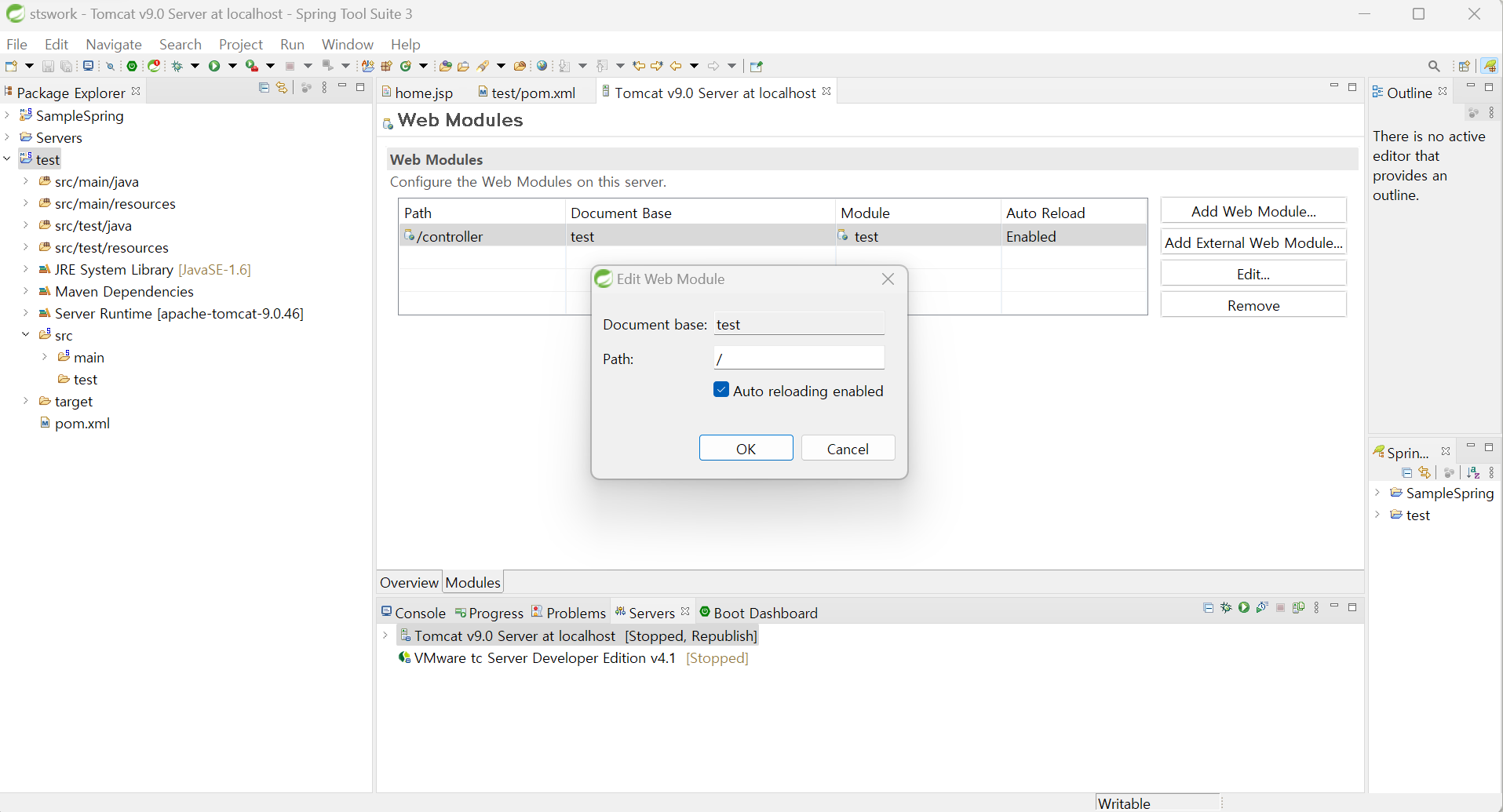Click the Document base field in dialog
1503x812 pixels.
[x=799, y=324]
